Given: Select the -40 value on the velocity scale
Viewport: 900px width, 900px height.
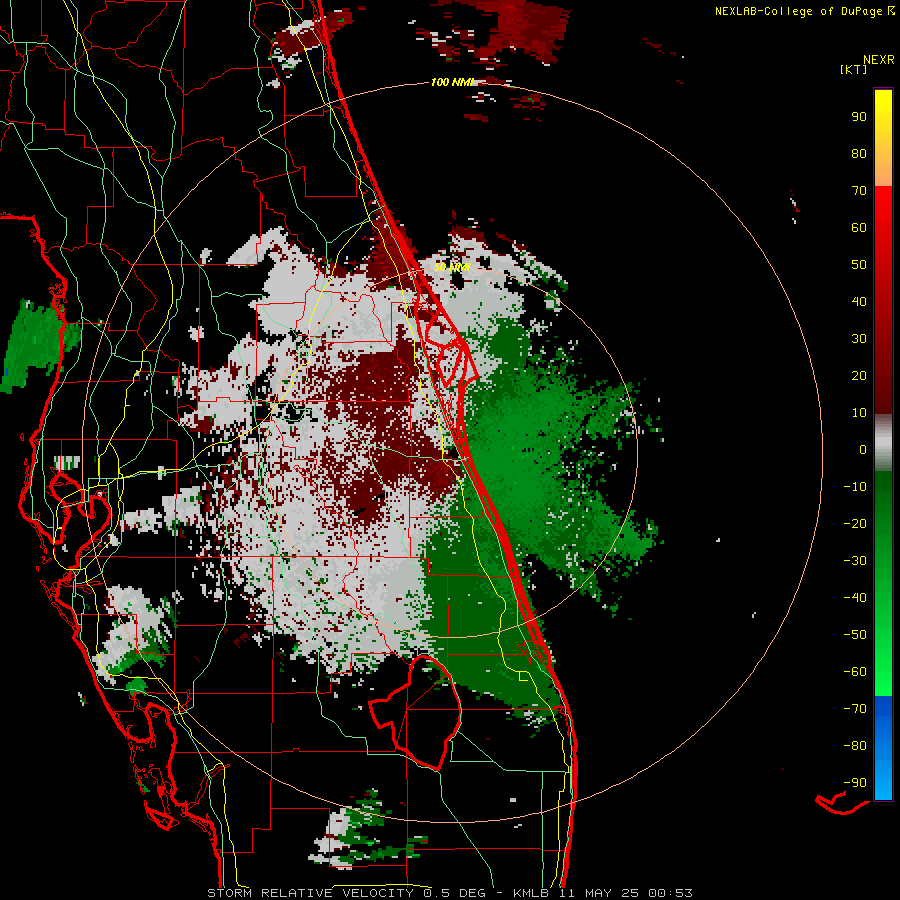Looking at the screenshot, I should 855,598.
